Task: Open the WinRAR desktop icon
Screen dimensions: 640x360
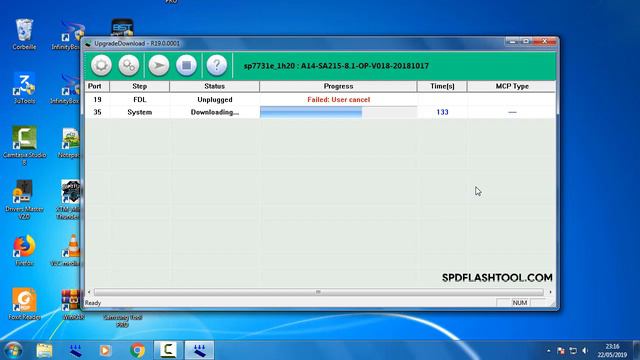Action: click(x=73, y=304)
